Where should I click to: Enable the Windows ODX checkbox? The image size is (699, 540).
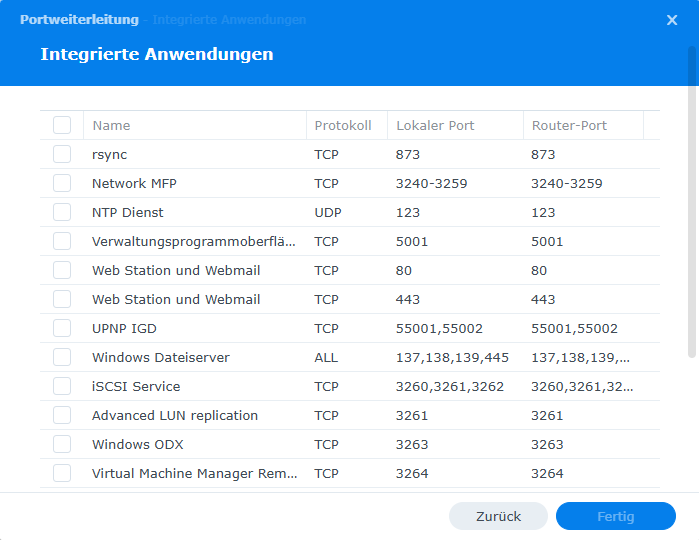click(62, 444)
